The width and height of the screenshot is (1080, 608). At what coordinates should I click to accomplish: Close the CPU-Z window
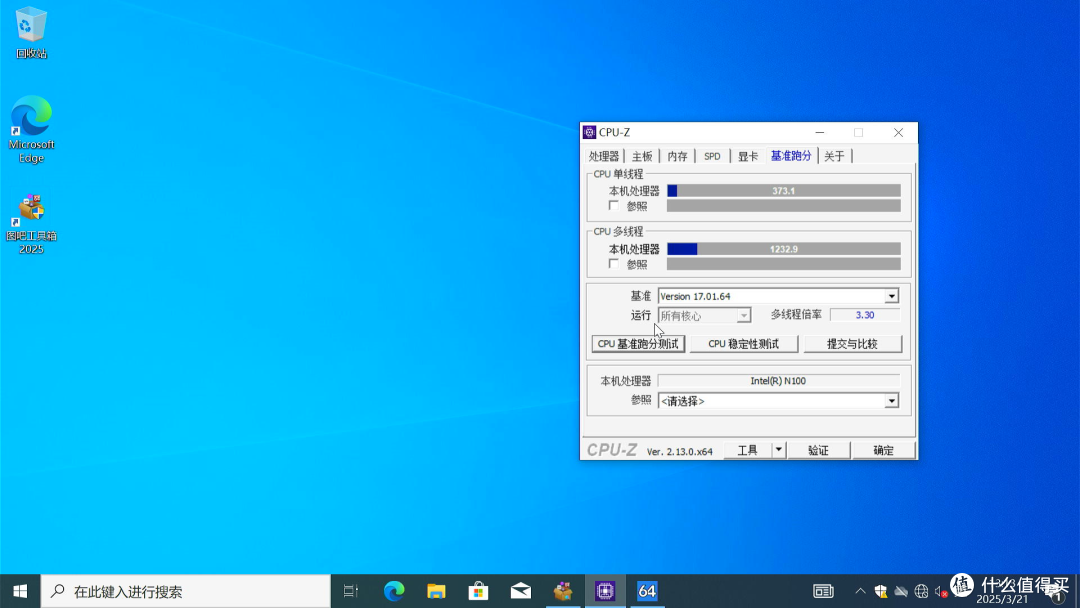898,132
